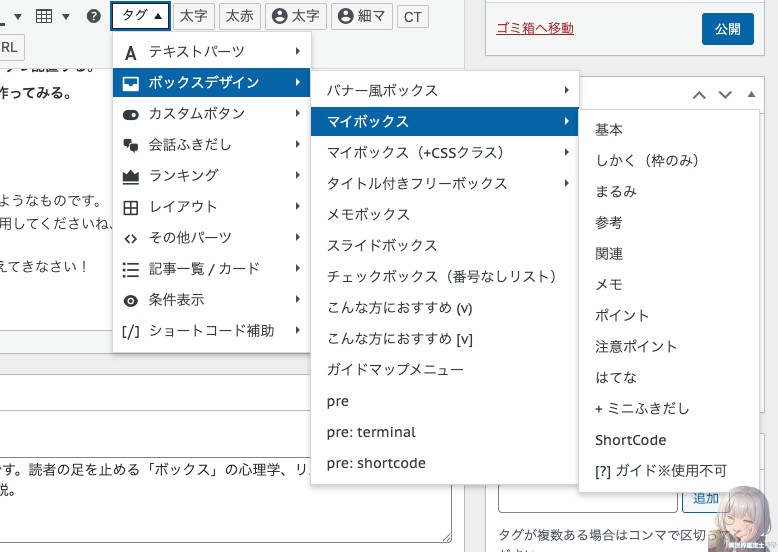Click the eye icon for 条件表示

coord(130,300)
